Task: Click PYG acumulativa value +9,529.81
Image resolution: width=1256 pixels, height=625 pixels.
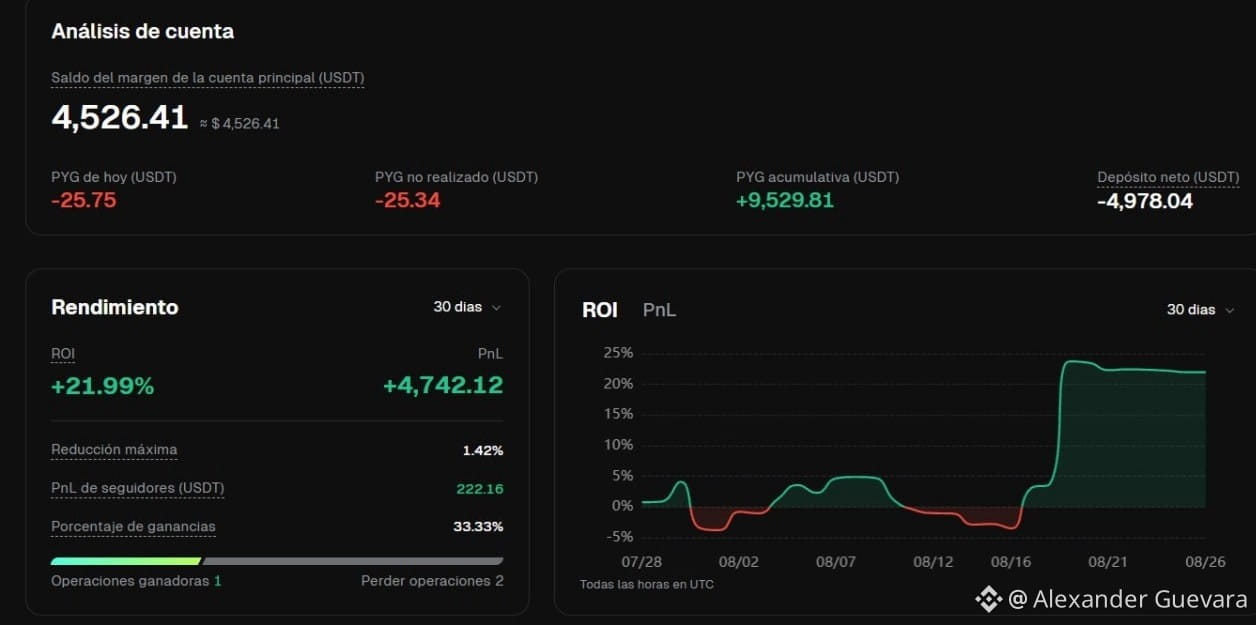Action: tap(785, 201)
